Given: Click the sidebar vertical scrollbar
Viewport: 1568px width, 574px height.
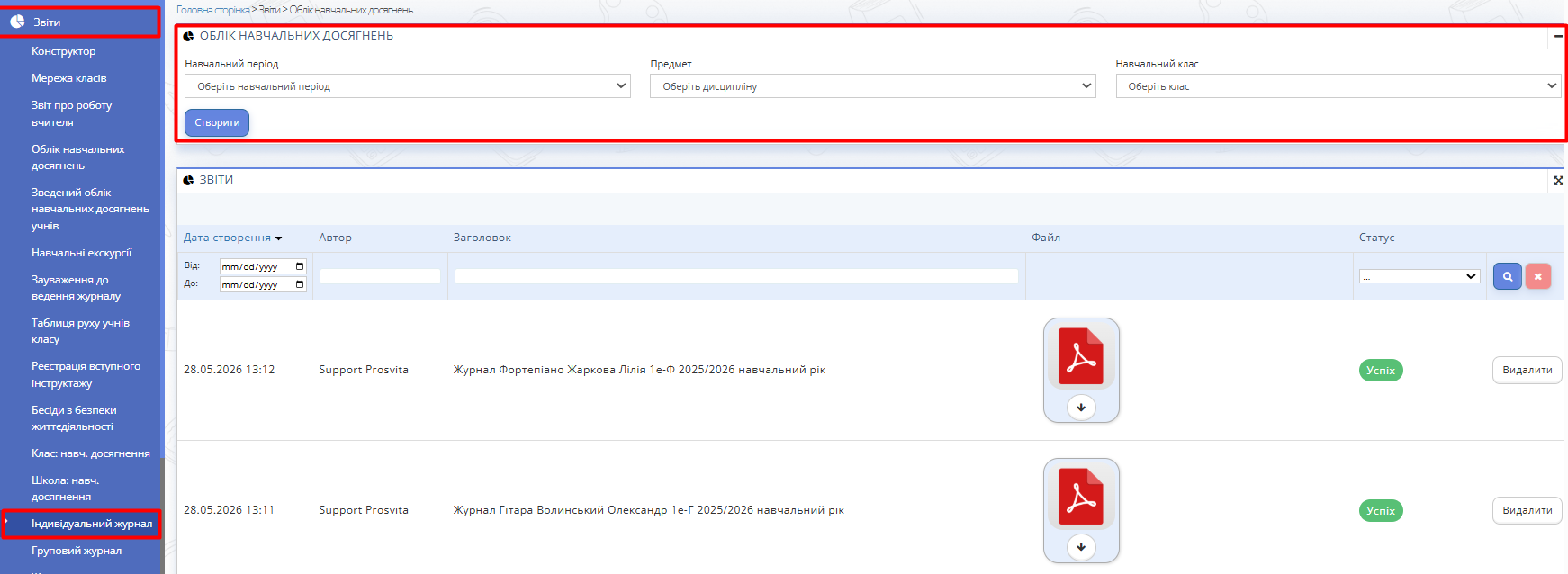Looking at the screenshot, I should tap(162, 515).
